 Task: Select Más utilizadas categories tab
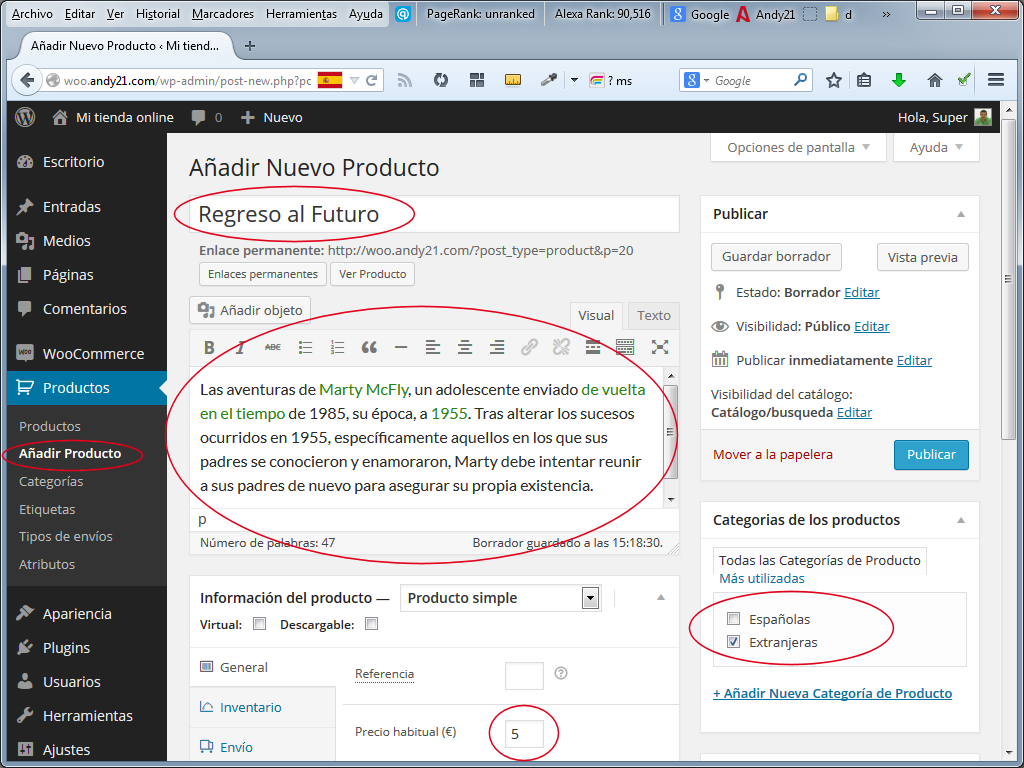[761, 579]
